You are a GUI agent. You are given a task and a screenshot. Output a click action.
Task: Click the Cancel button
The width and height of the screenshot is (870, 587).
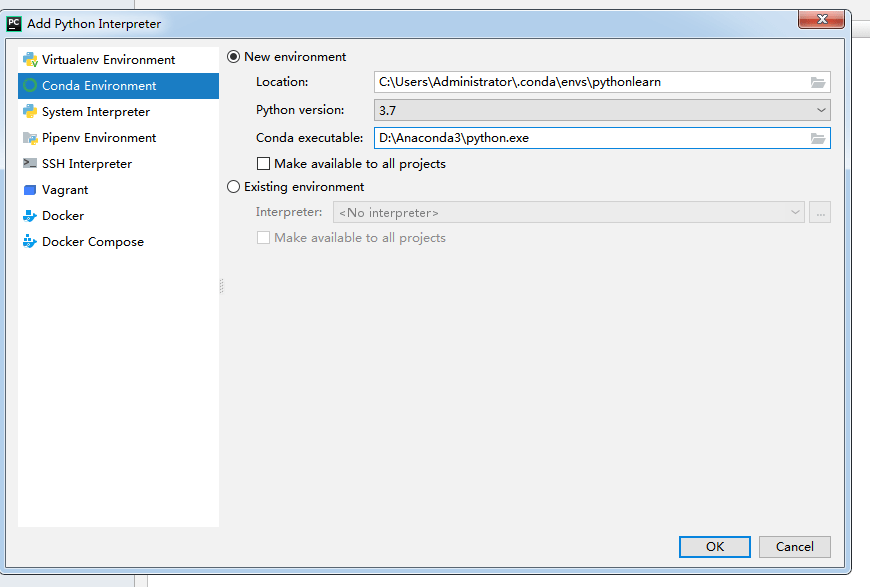[x=794, y=547]
